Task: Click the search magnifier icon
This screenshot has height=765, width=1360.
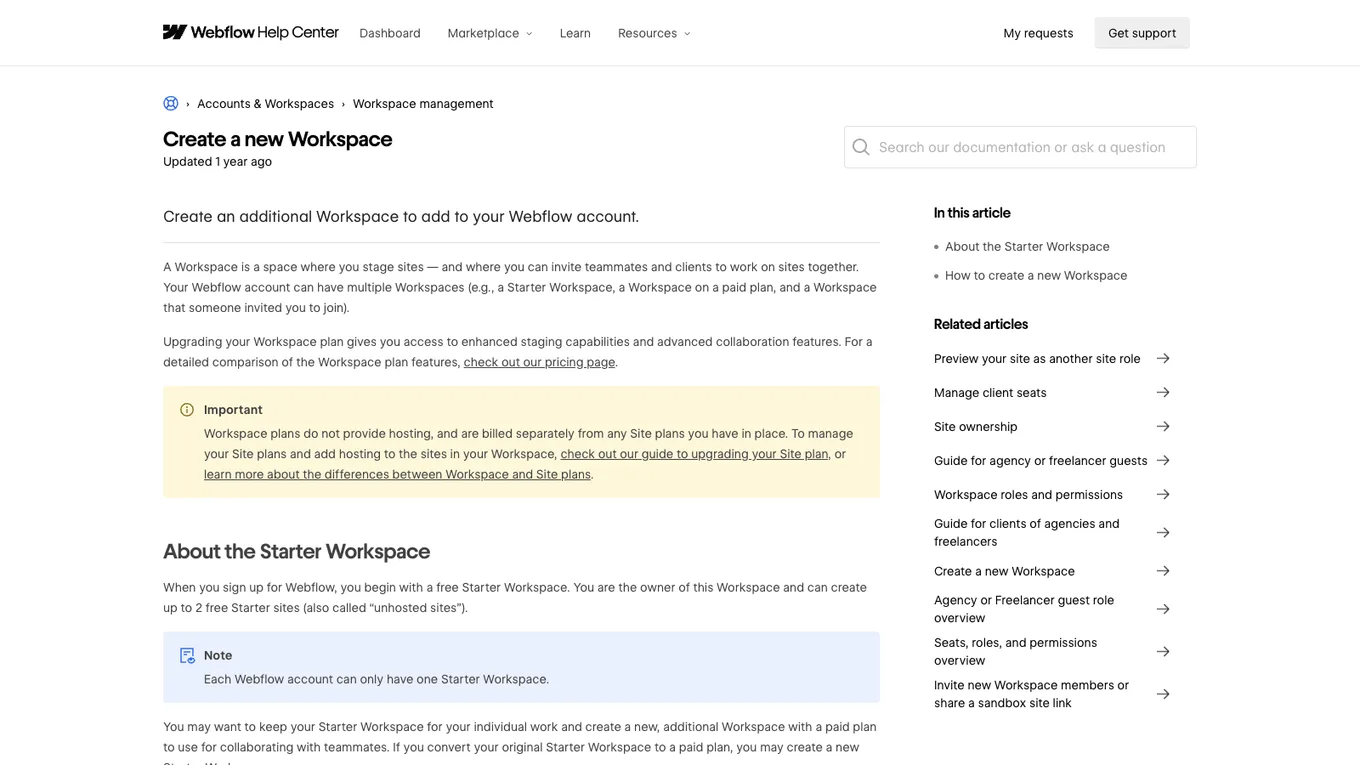Action: (x=861, y=147)
